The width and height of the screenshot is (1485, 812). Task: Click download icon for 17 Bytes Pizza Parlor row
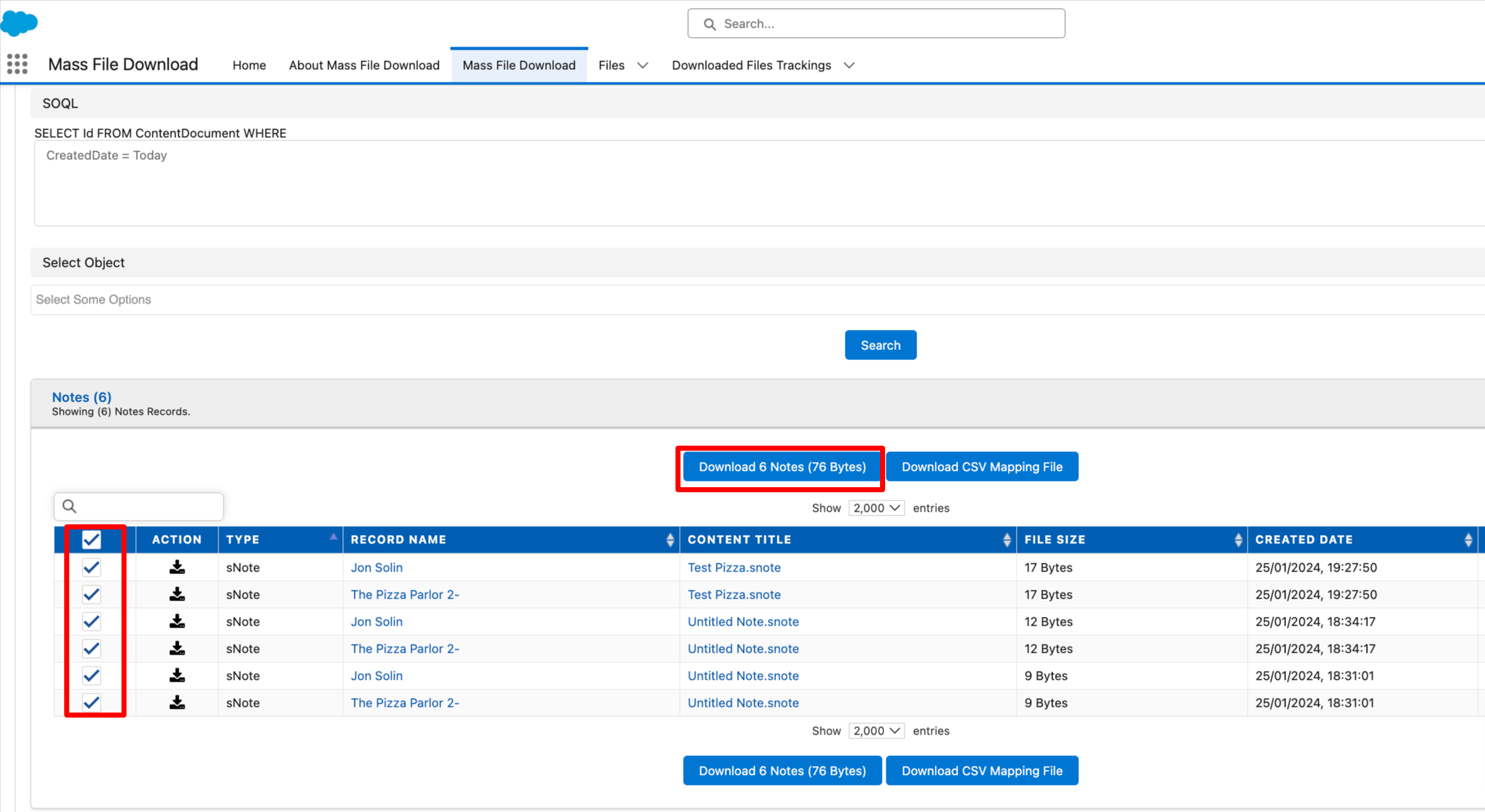click(x=177, y=594)
